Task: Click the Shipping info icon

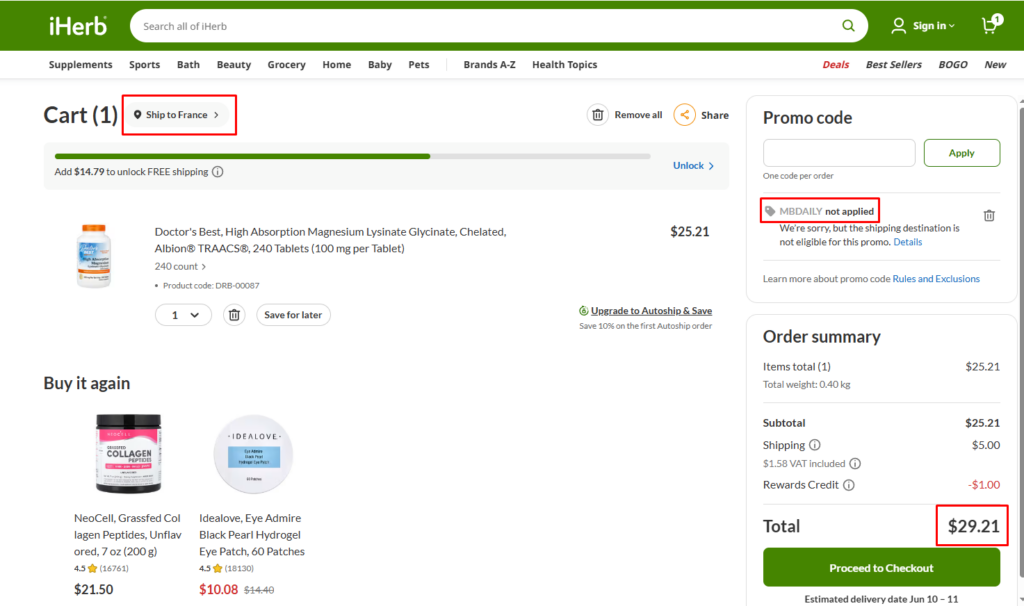Action: tap(814, 445)
